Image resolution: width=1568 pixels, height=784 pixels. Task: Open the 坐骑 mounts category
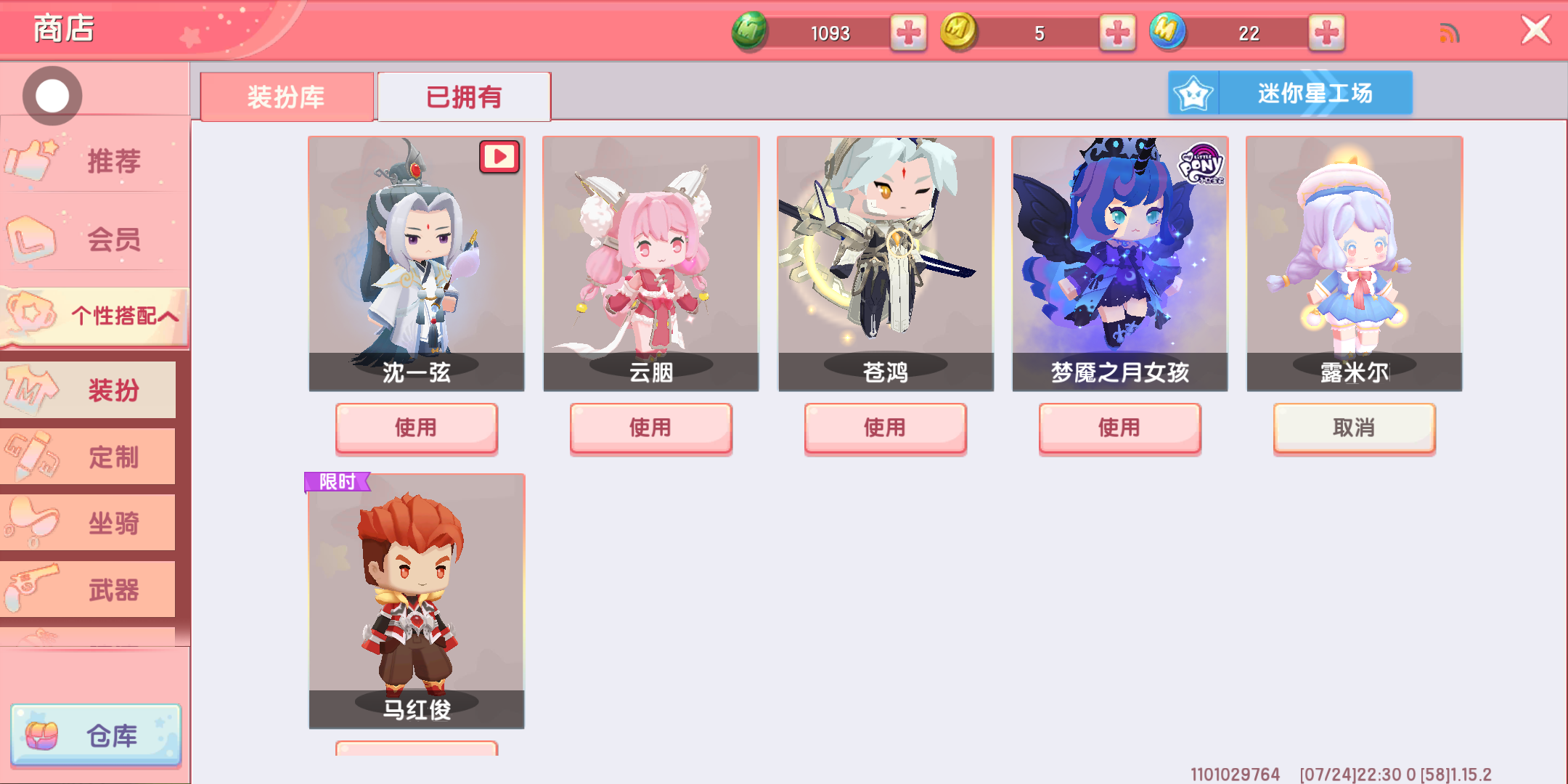tap(88, 523)
